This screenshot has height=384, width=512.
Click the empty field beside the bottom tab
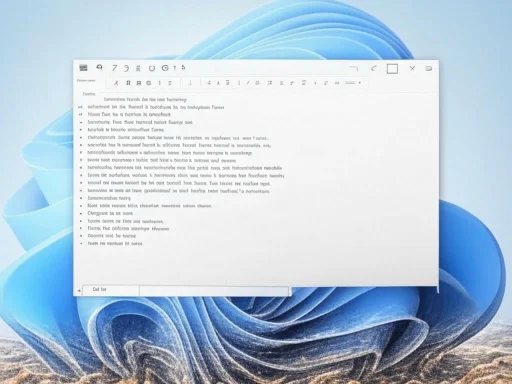point(214,290)
